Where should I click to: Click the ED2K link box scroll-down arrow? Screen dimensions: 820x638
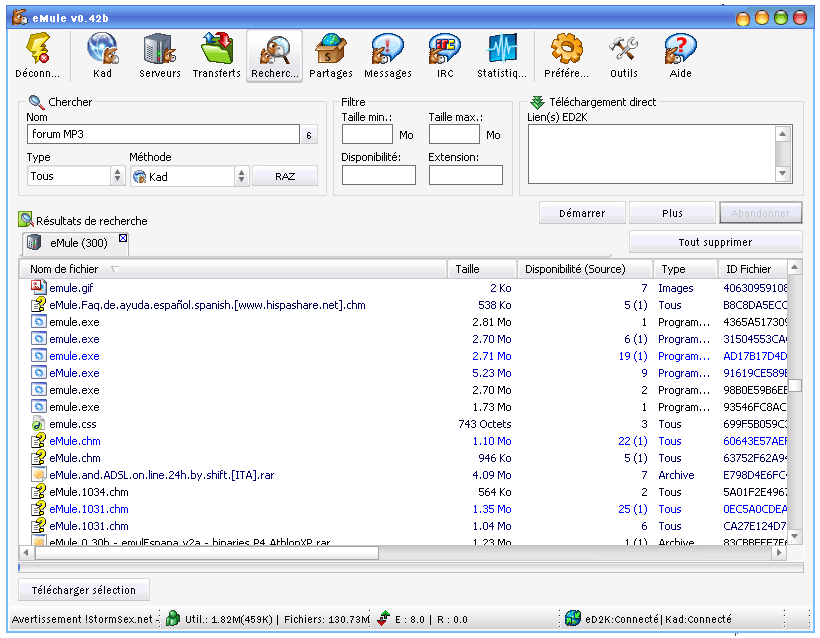(x=783, y=173)
